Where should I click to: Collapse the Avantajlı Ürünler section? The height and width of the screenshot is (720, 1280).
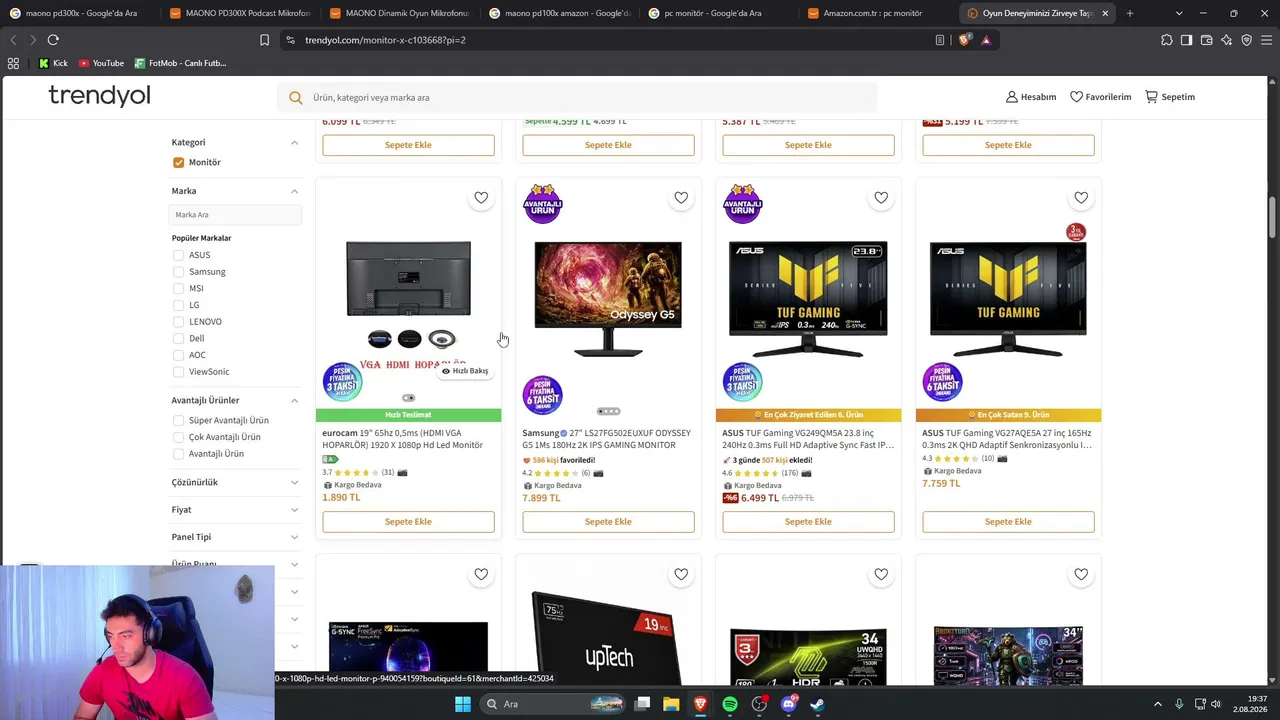pos(294,400)
